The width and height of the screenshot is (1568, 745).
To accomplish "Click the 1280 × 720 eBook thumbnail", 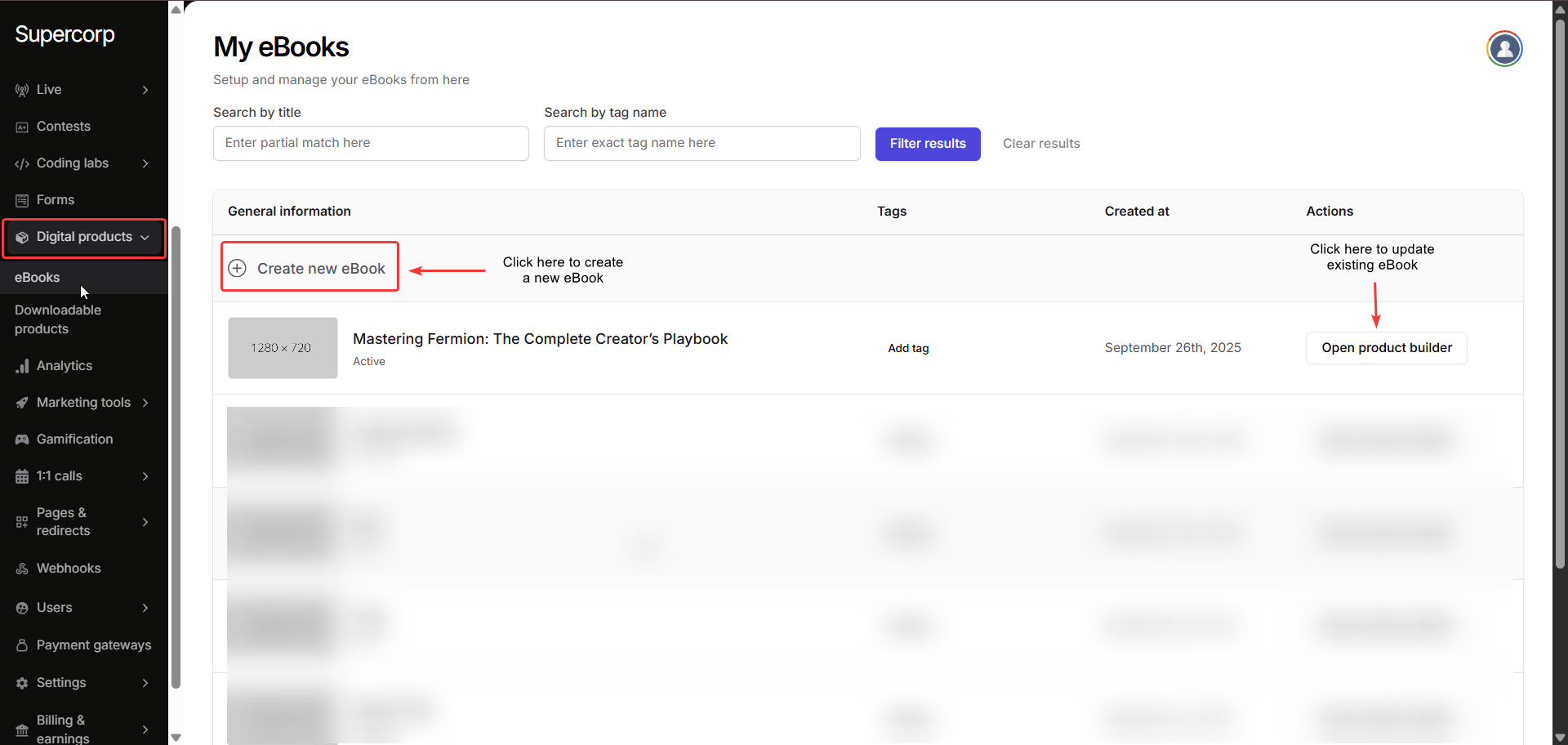I will (x=283, y=348).
